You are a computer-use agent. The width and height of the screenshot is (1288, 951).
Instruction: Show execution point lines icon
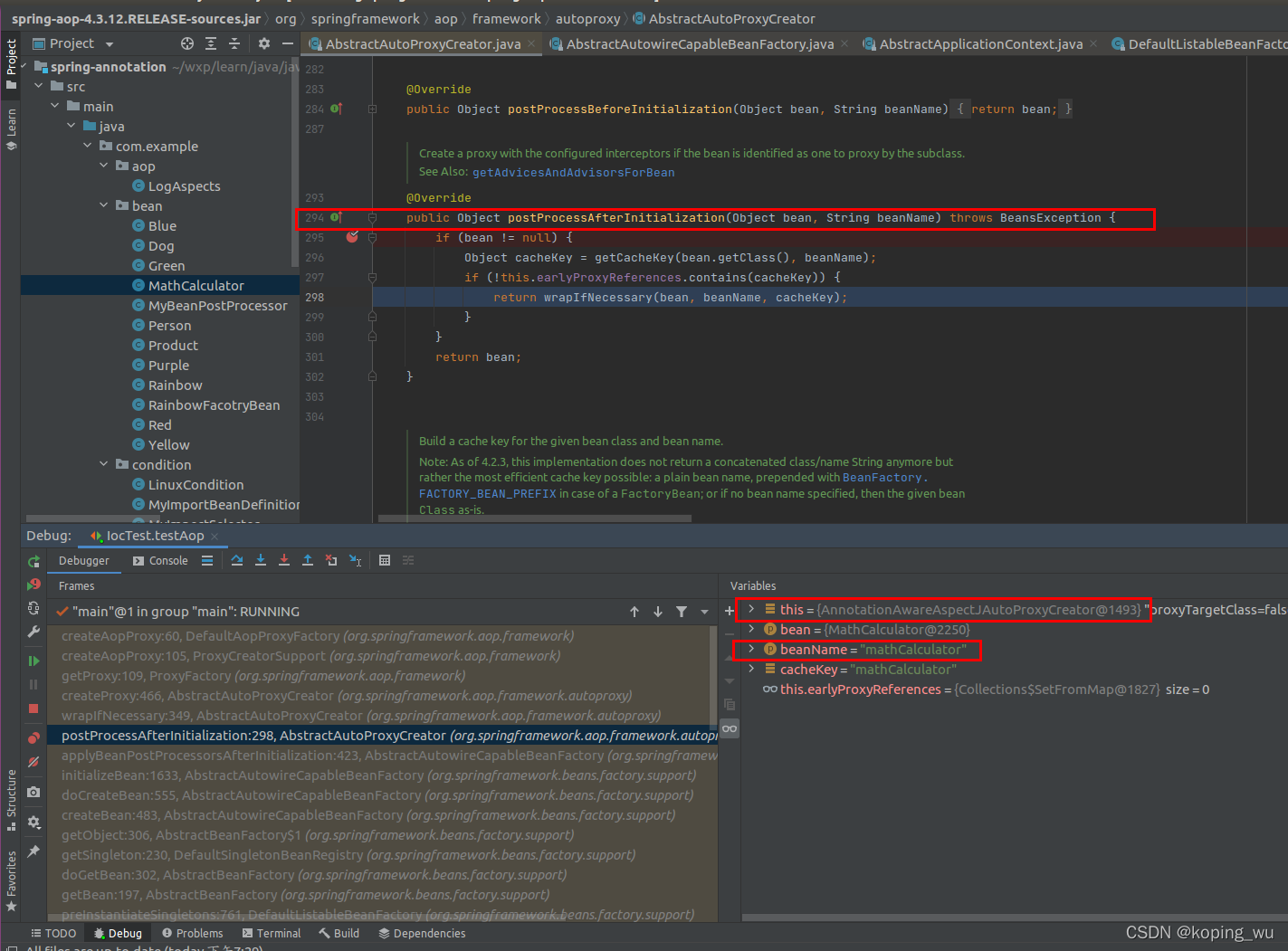click(x=207, y=560)
